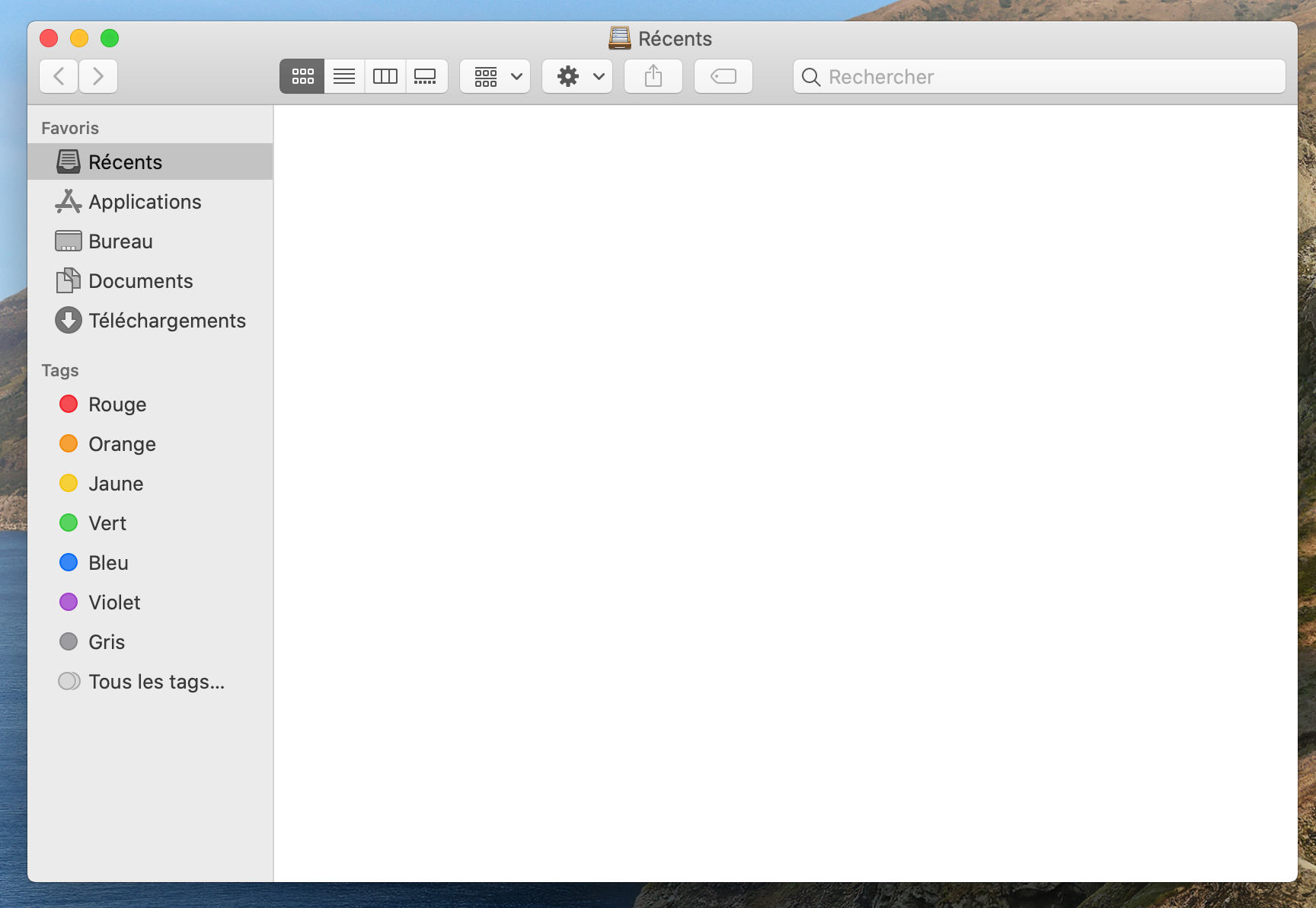Viewport: 1316px width, 908px height.
Task: Select the Documents sidebar item
Action: pyautogui.click(x=140, y=281)
